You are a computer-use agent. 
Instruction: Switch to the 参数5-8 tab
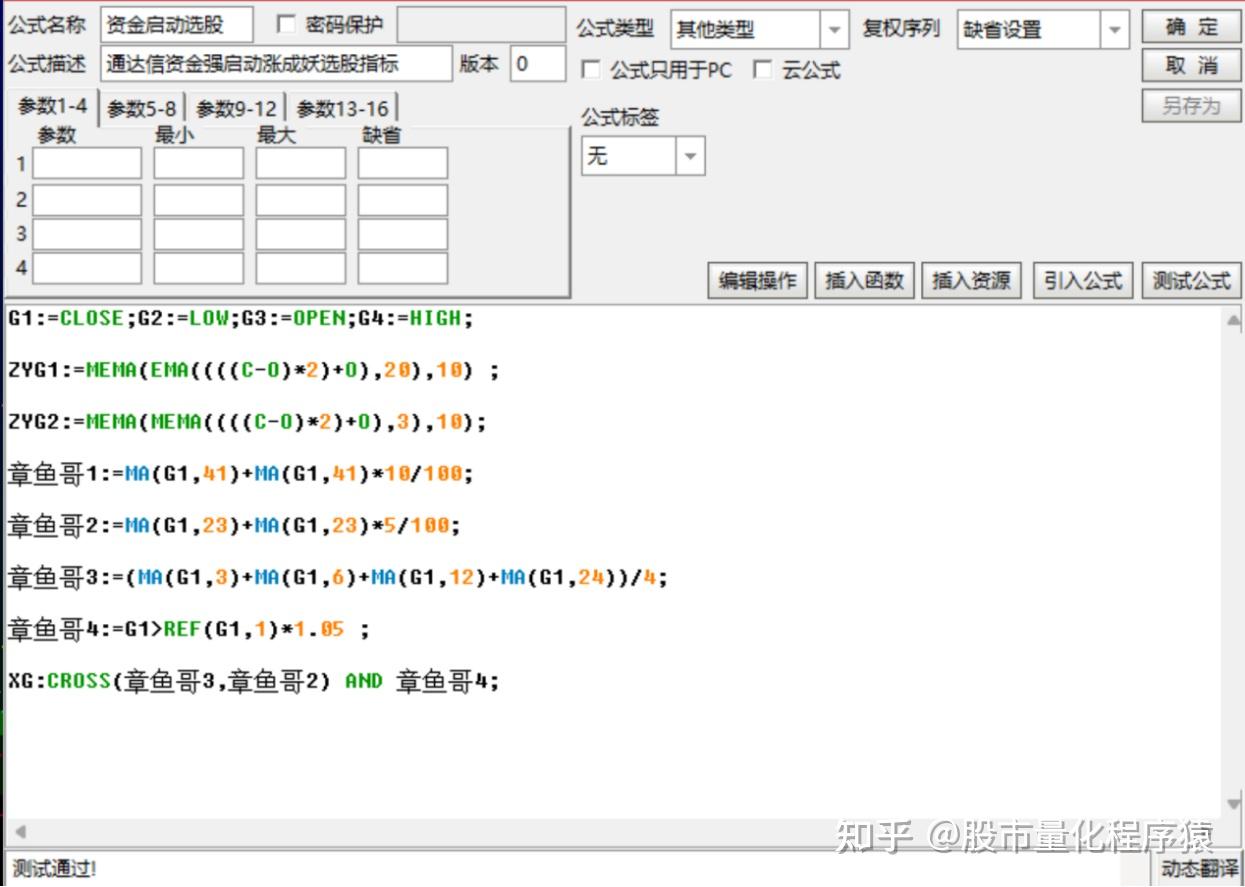point(142,108)
